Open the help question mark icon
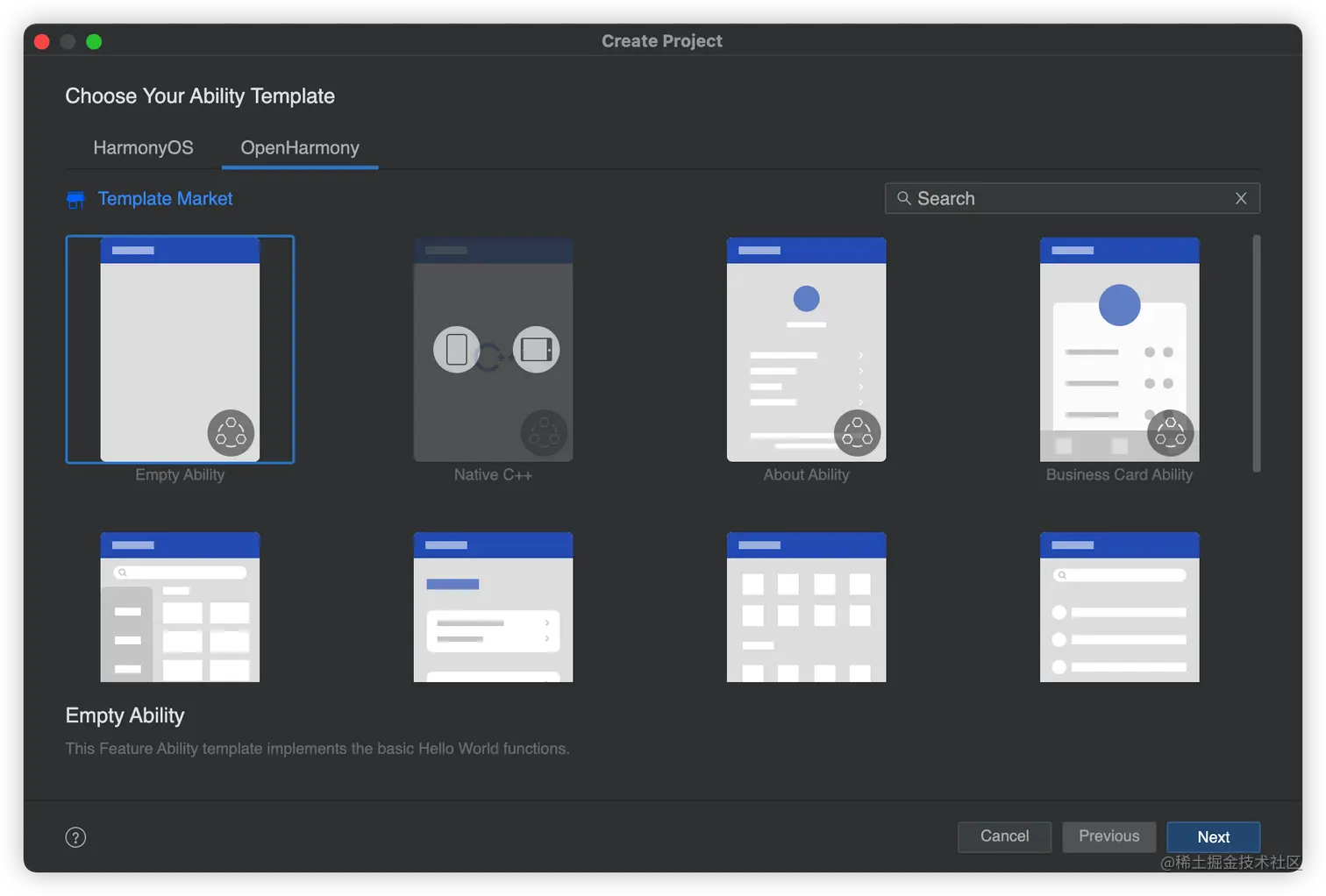Screen dimensions: 1326x896 click(76, 837)
